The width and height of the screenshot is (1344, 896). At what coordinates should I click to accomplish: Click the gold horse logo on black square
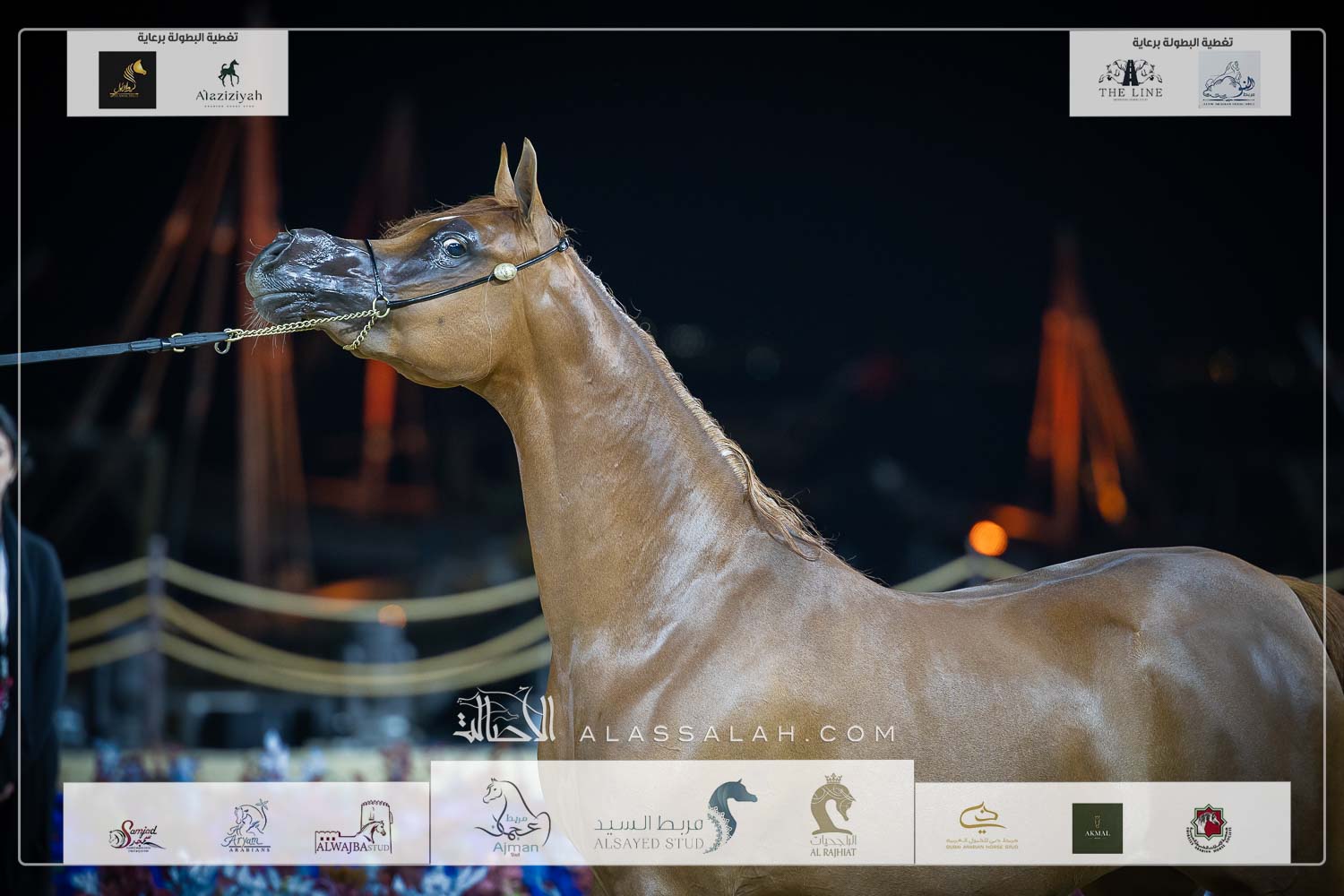pos(127,80)
